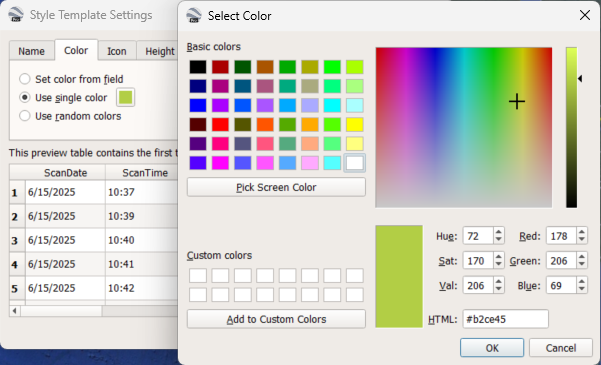Viewport: 601px width, 365px height.
Task: Cancel the Select Color dialog
Action: [x=561, y=348]
